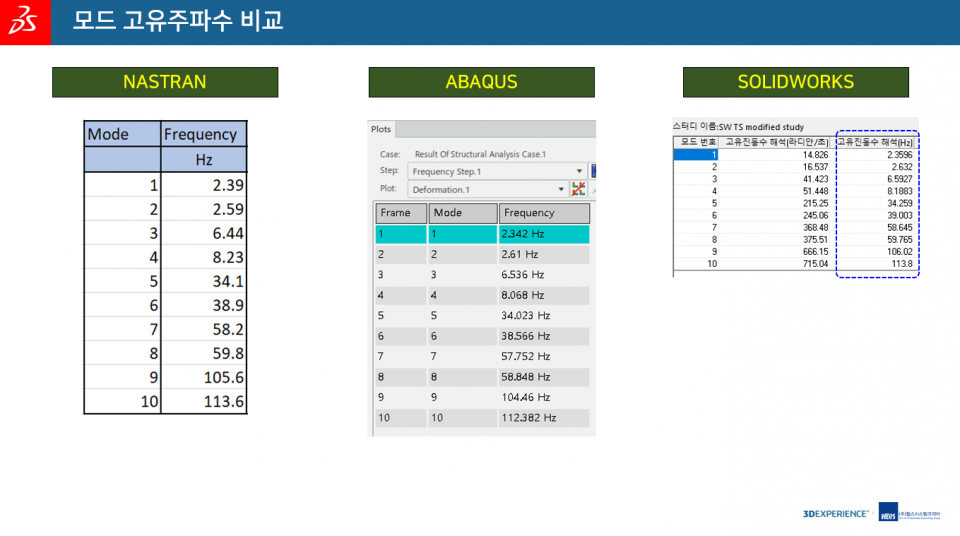Click 'SW TS modified study' study name text
This screenshot has height=536, width=960.
[x=761, y=127]
